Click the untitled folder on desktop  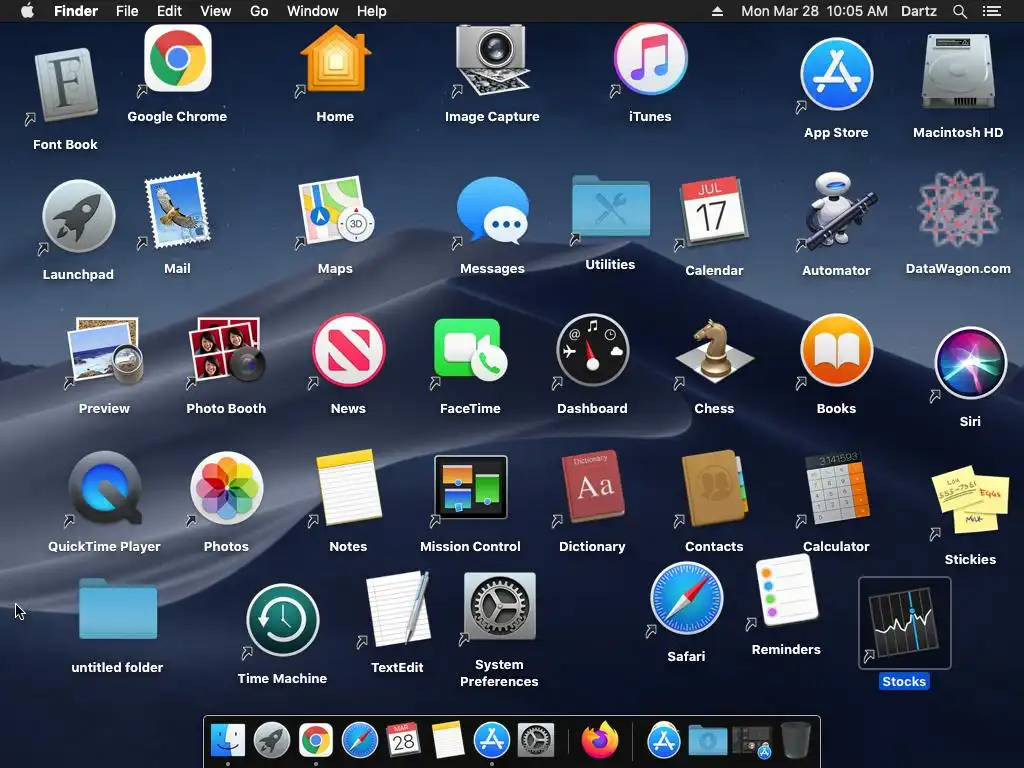pos(118,609)
